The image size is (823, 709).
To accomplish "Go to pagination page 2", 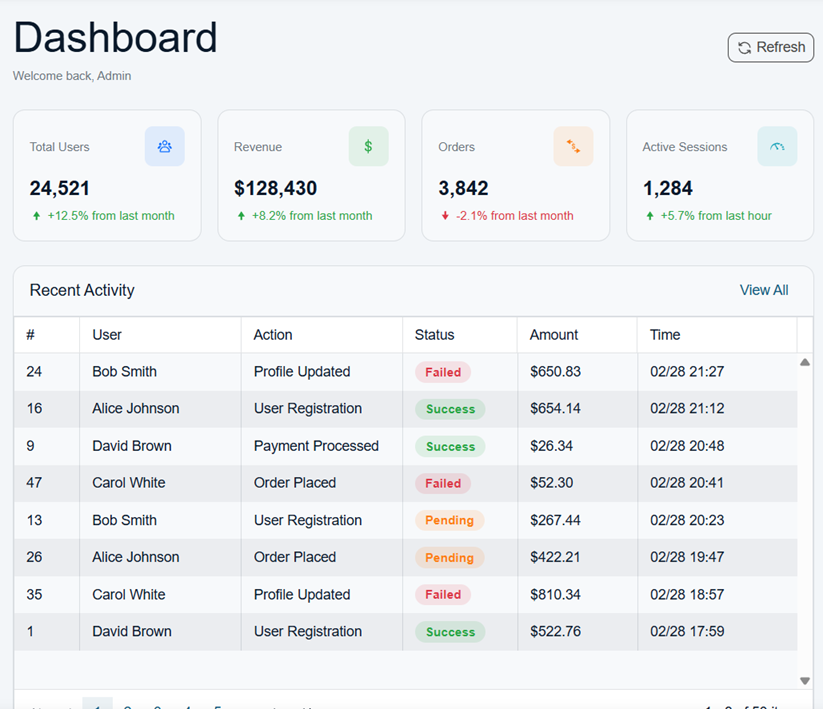I will click(x=126, y=706).
